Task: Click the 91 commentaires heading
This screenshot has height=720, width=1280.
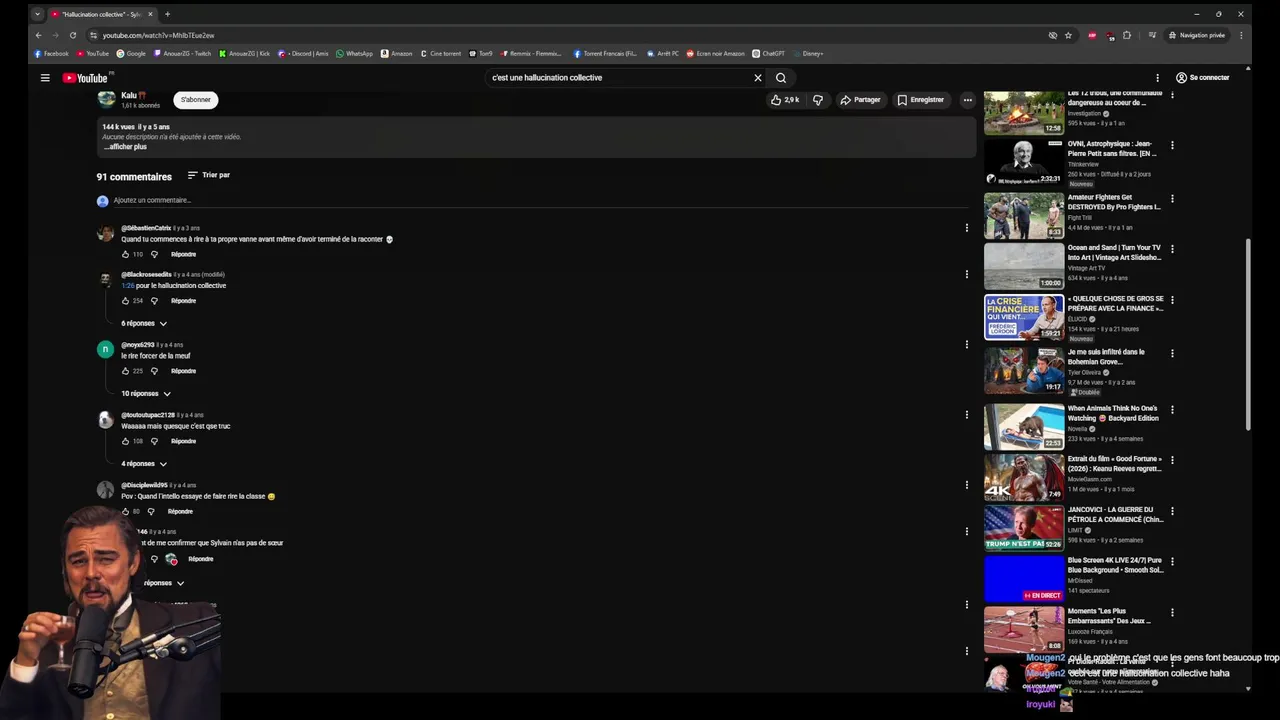Action: coord(134,177)
